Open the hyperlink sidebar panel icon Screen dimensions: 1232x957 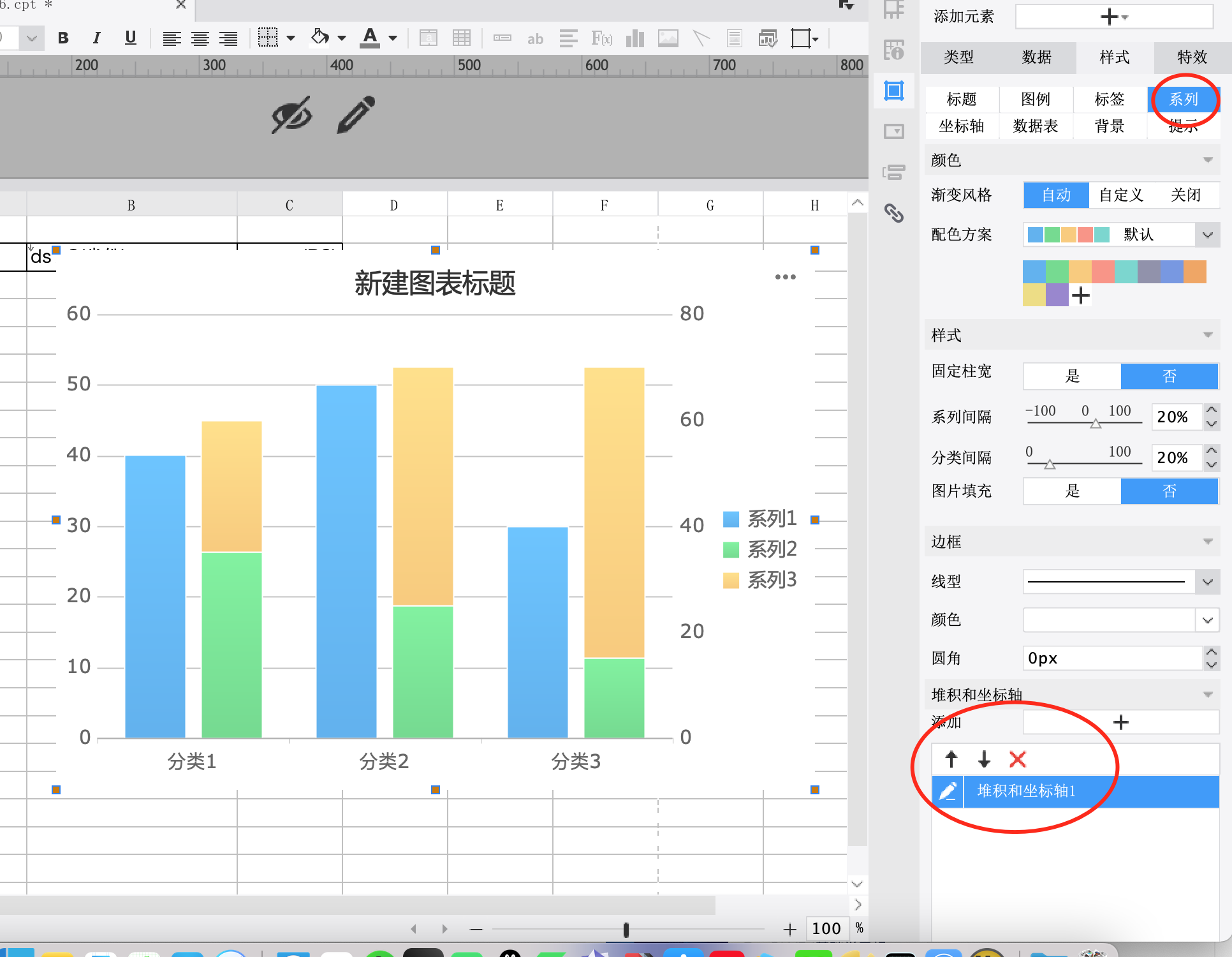point(894,213)
